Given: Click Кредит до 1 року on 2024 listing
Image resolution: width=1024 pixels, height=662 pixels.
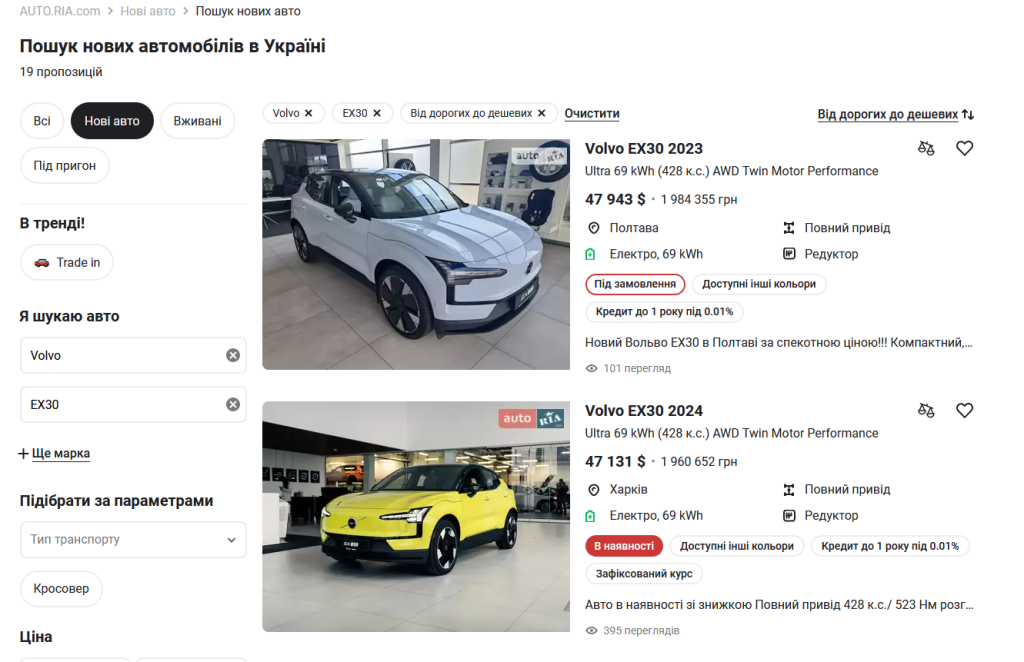Looking at the screenshot, I should click(890, 546).
